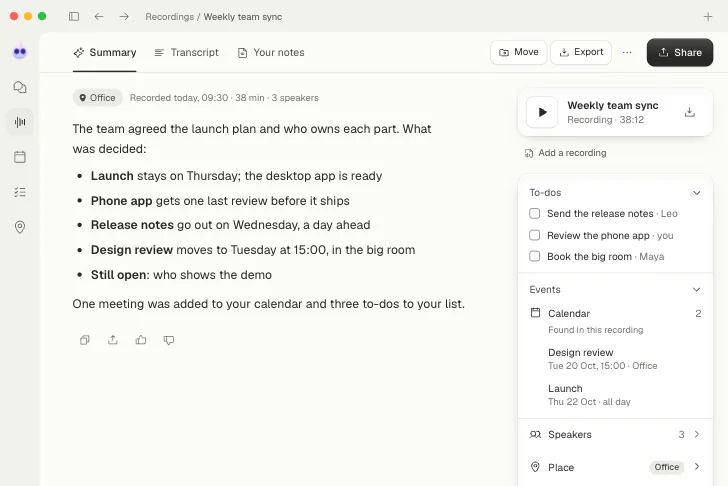
Task: Click the Calendar count of 2
Action: click(x=698, y=313)
